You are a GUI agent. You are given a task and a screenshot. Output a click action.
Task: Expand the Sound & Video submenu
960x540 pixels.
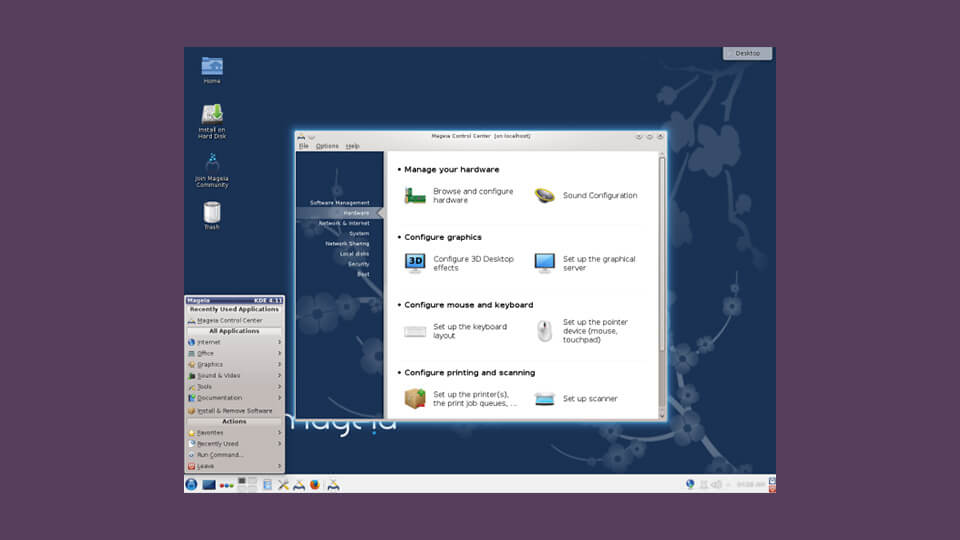click(234, 375)
